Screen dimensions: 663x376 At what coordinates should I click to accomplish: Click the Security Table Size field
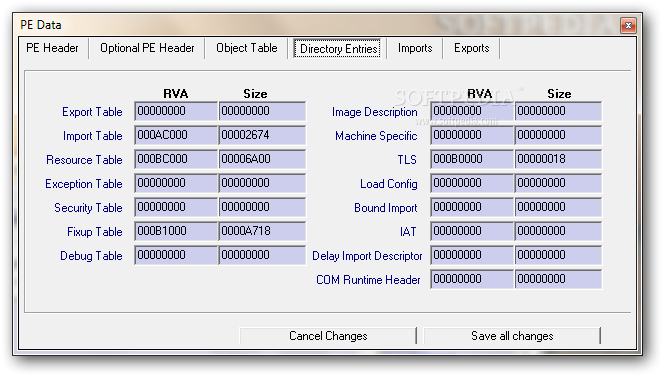[x=262, y=208]
